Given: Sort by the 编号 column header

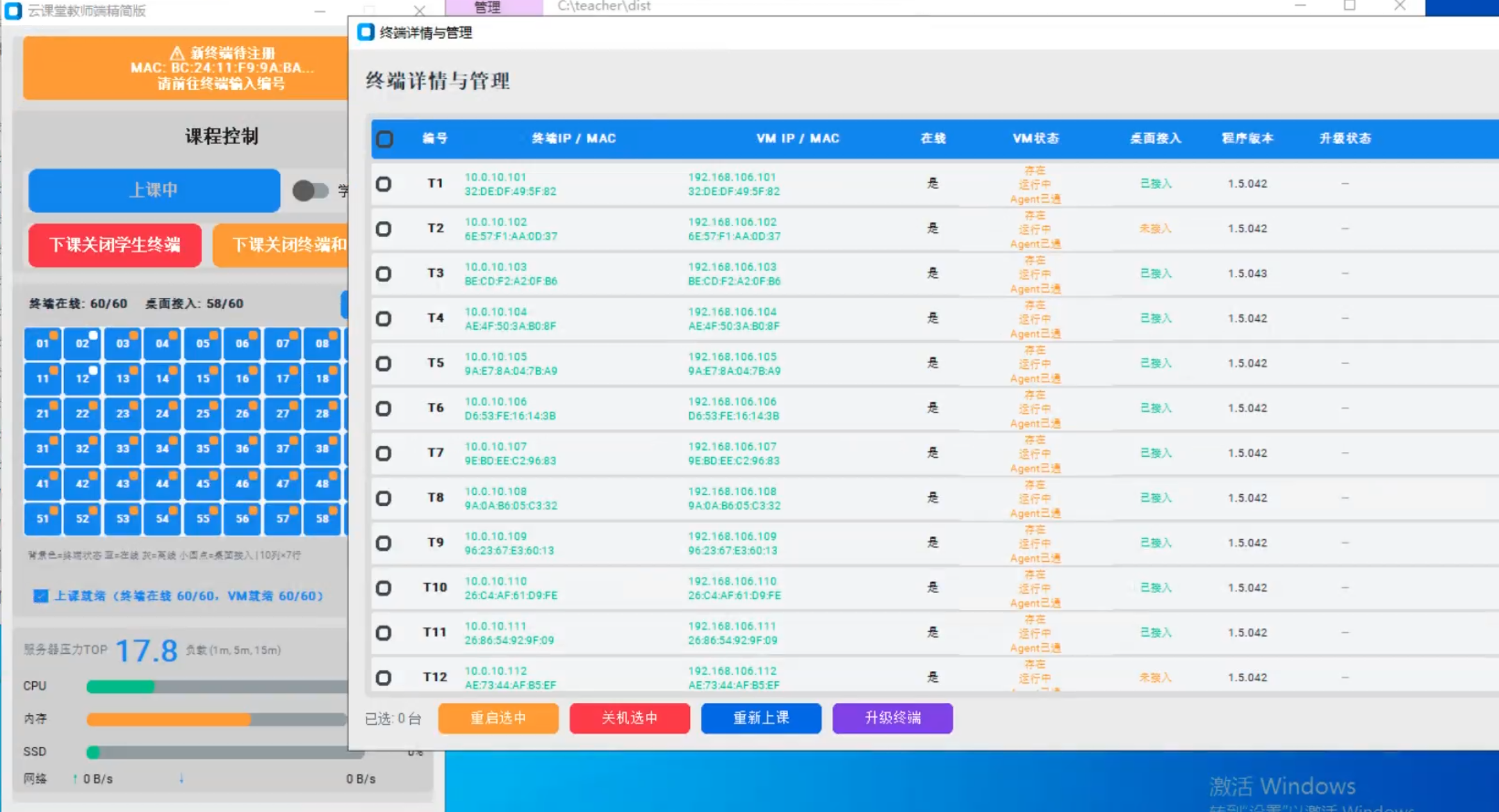Looking at the screenshot, I should tap(435, 138).
